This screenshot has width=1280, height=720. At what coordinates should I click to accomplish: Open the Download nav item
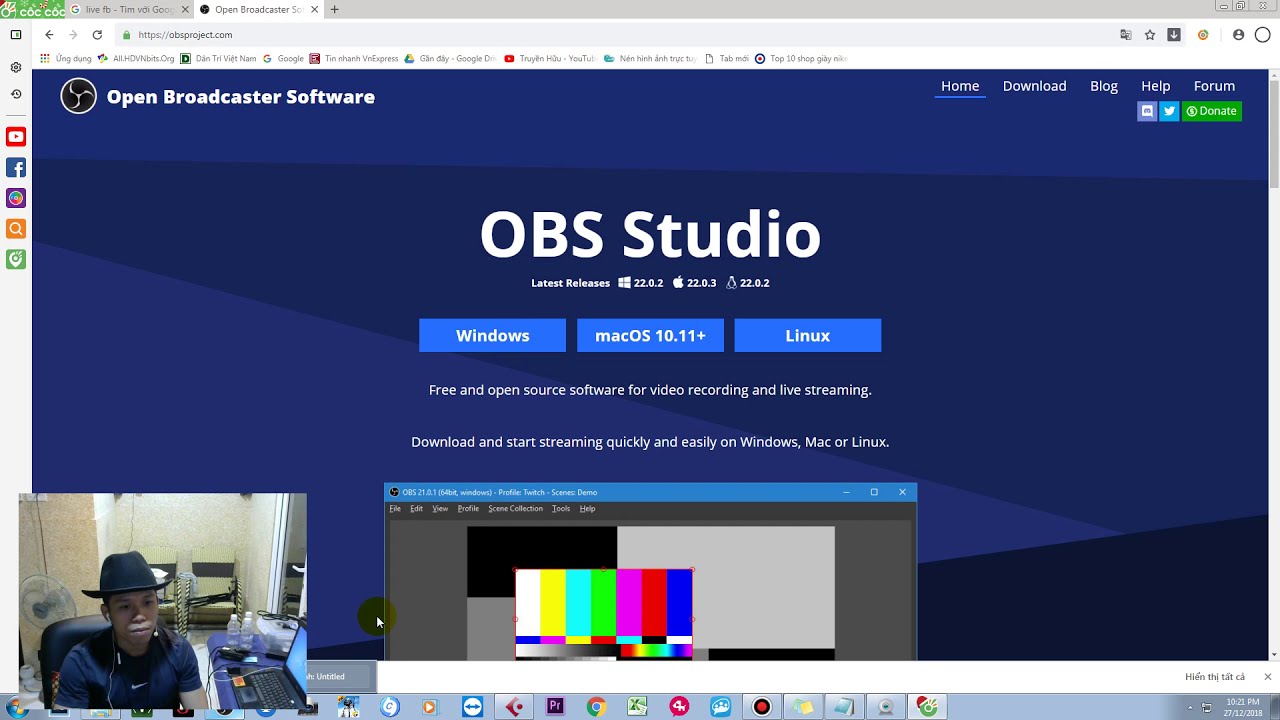[1034, 86]
